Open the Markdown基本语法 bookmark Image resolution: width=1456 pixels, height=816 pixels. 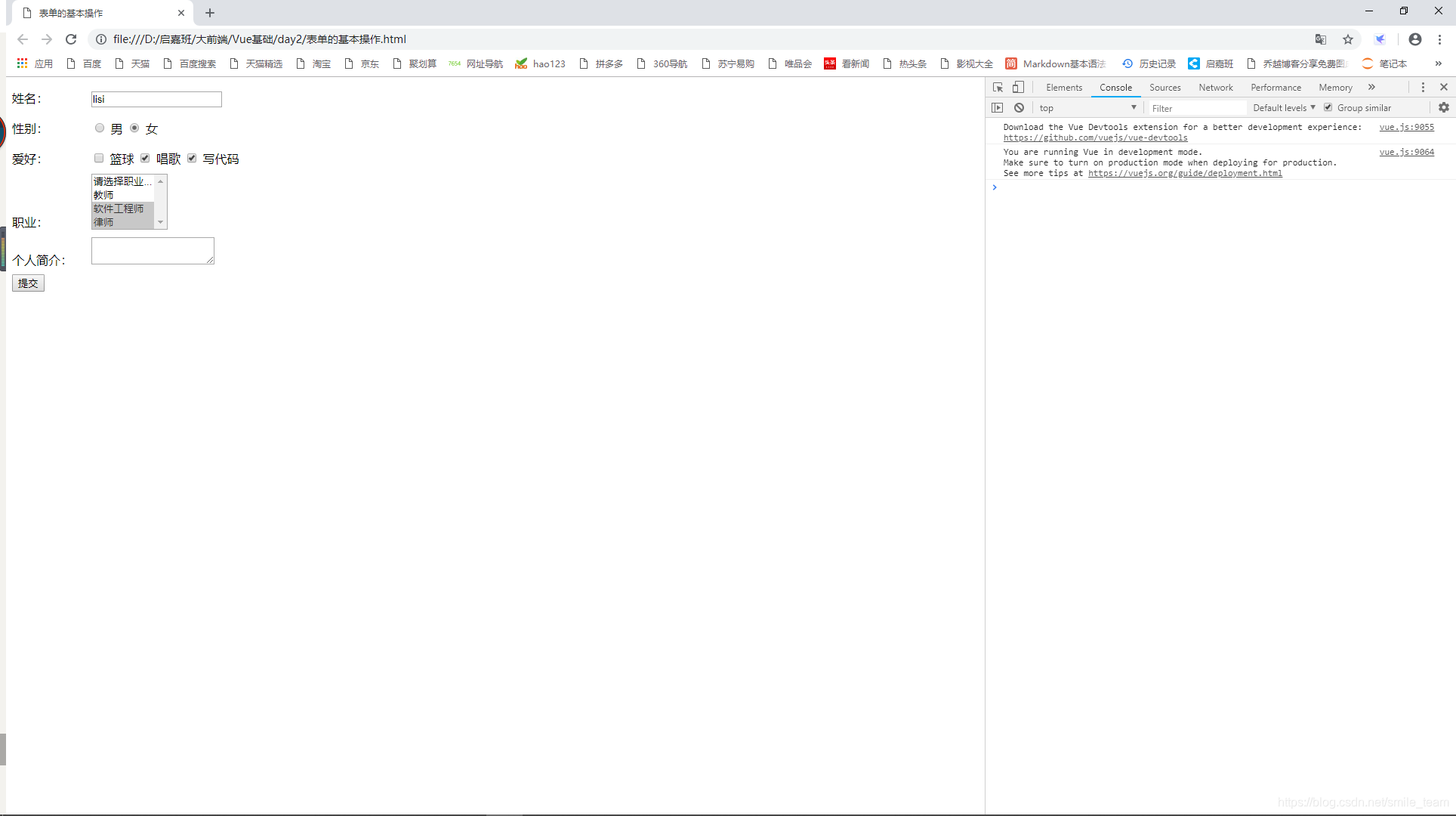(1055, 63)
